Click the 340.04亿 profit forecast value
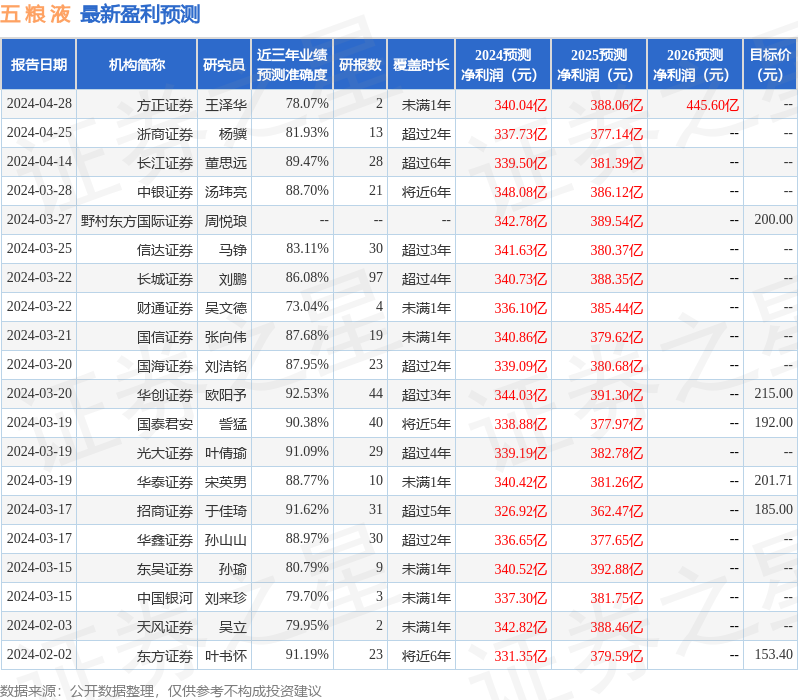The image size is (798, 700). pos(521,105)
